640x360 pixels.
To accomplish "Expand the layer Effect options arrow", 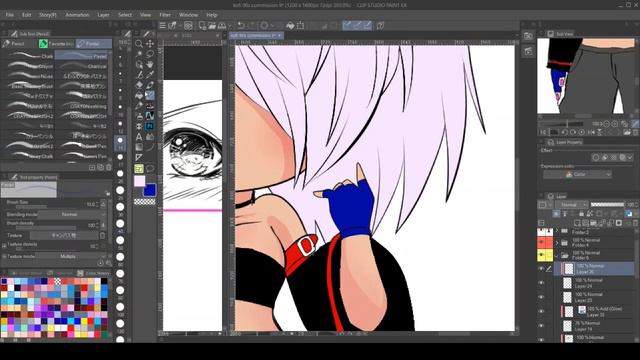I will (x=631, y=158).
